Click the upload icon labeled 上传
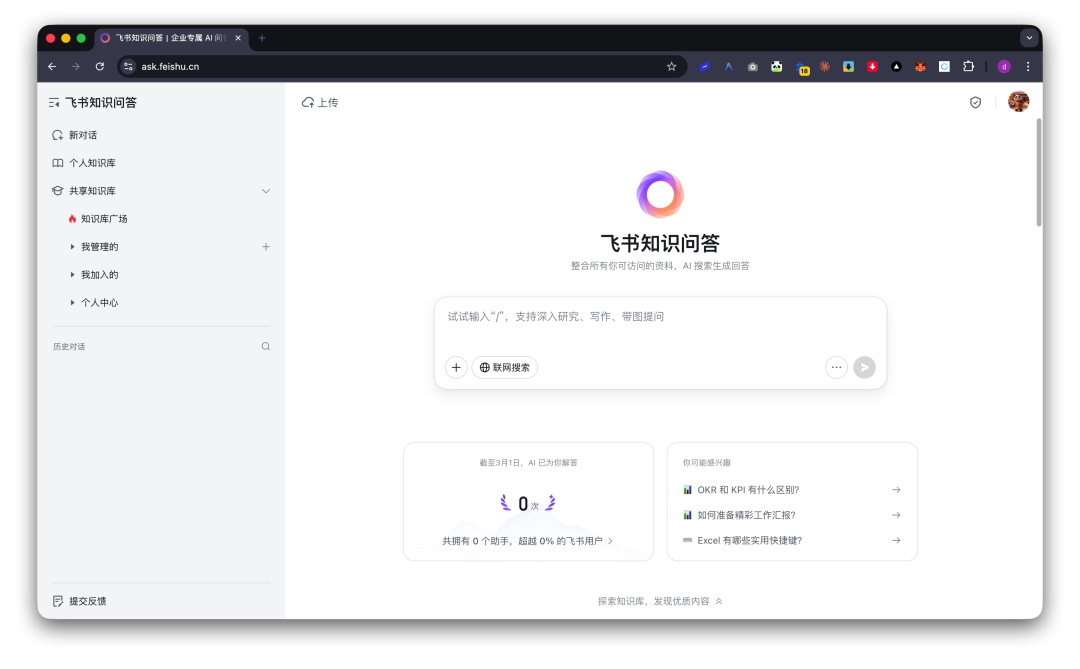This screenshot has height=669, width=1080. [320, 101]
